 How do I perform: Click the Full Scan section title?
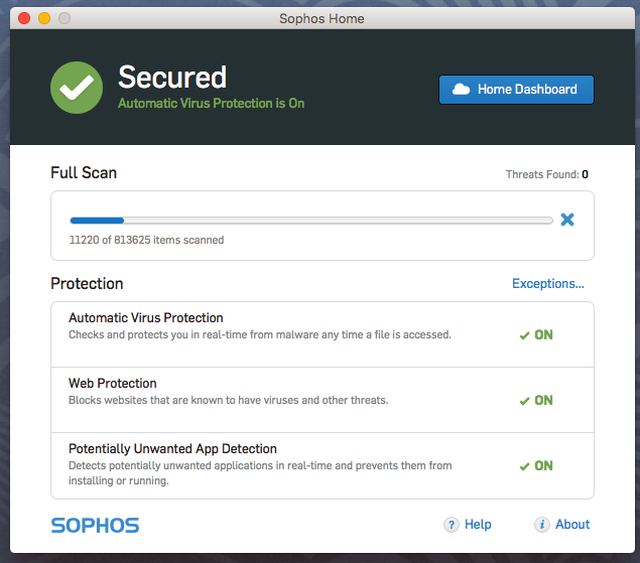tap(84, 173)
